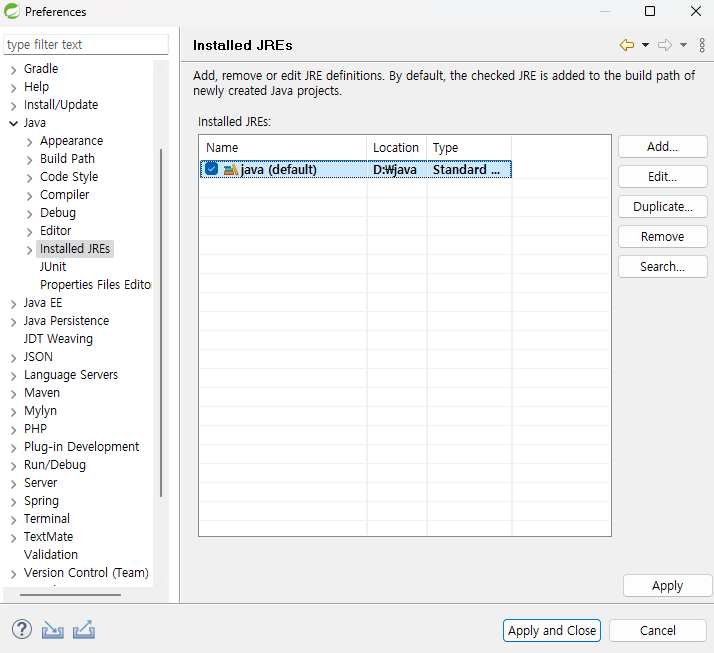Select JDT Weaving preferences item
Screen dimensions: 714x653
pos(58,339)
